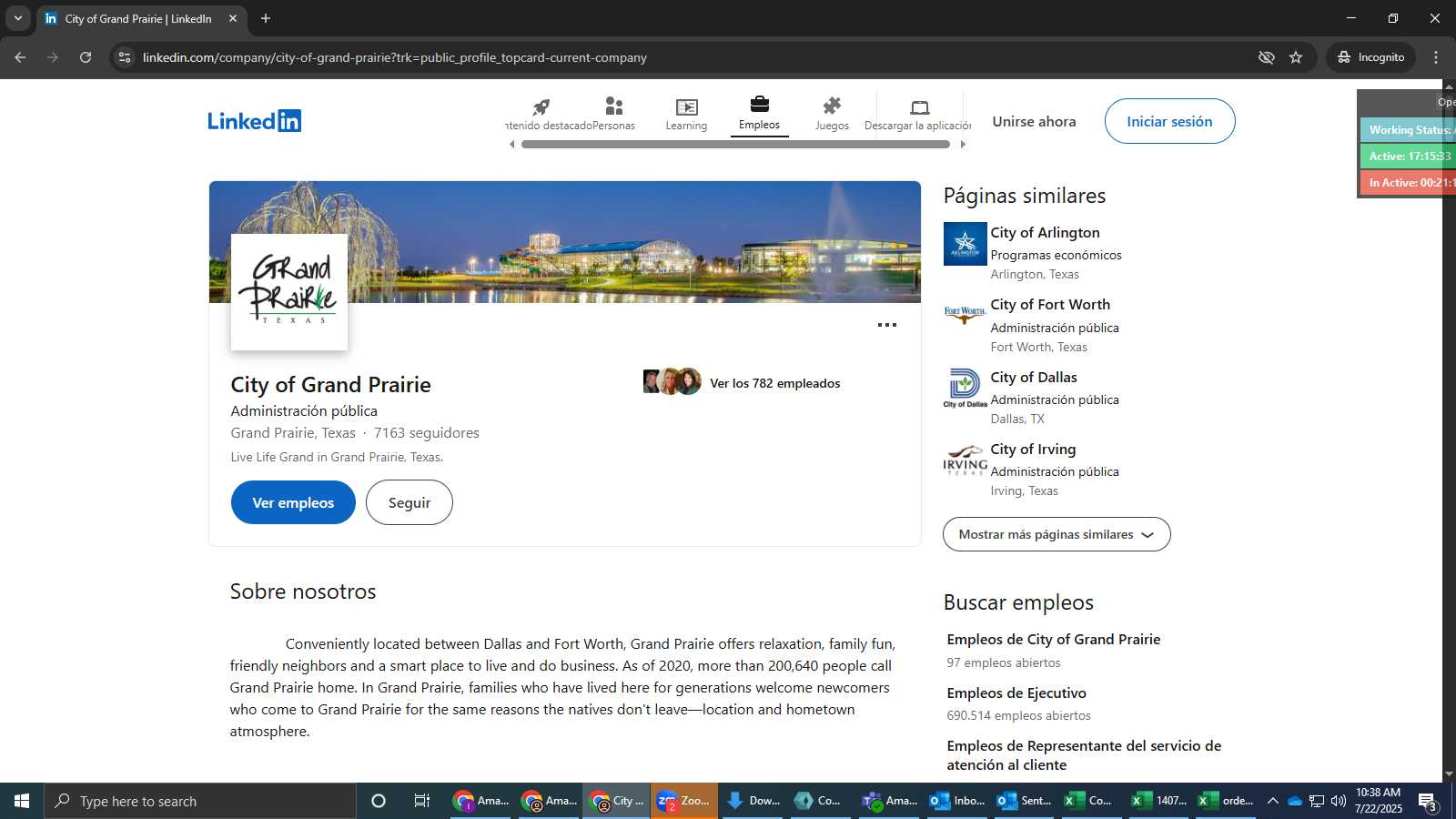Open the Downloads taskbar app
Viewport: 1456px width, 819px height.
[753, 801]
